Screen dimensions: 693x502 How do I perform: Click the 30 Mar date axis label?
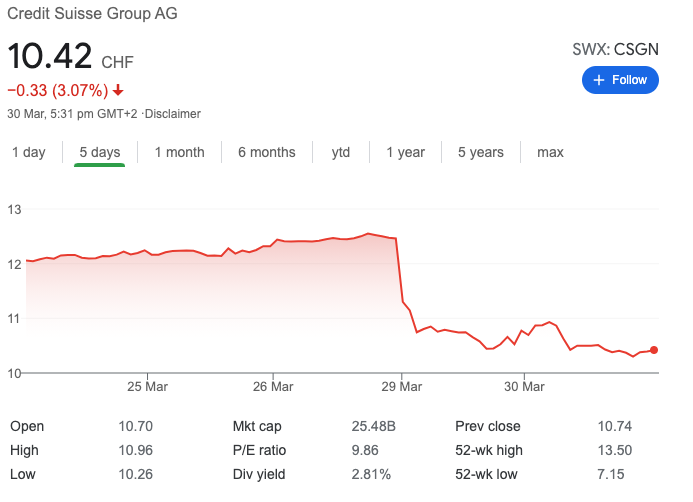524,387
